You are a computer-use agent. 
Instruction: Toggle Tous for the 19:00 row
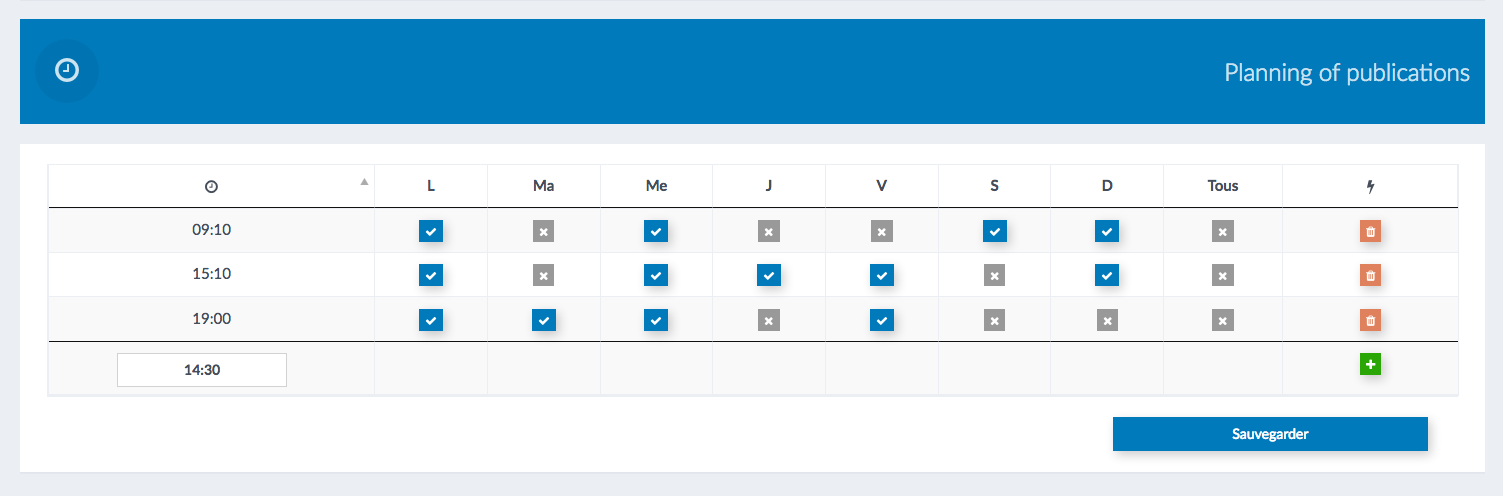pyautogui.click(x=1221, y=320)
